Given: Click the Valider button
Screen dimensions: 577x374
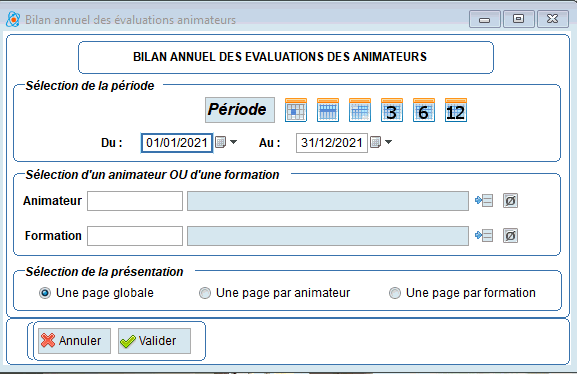Looking at the screenshot, I should [154, 341].
